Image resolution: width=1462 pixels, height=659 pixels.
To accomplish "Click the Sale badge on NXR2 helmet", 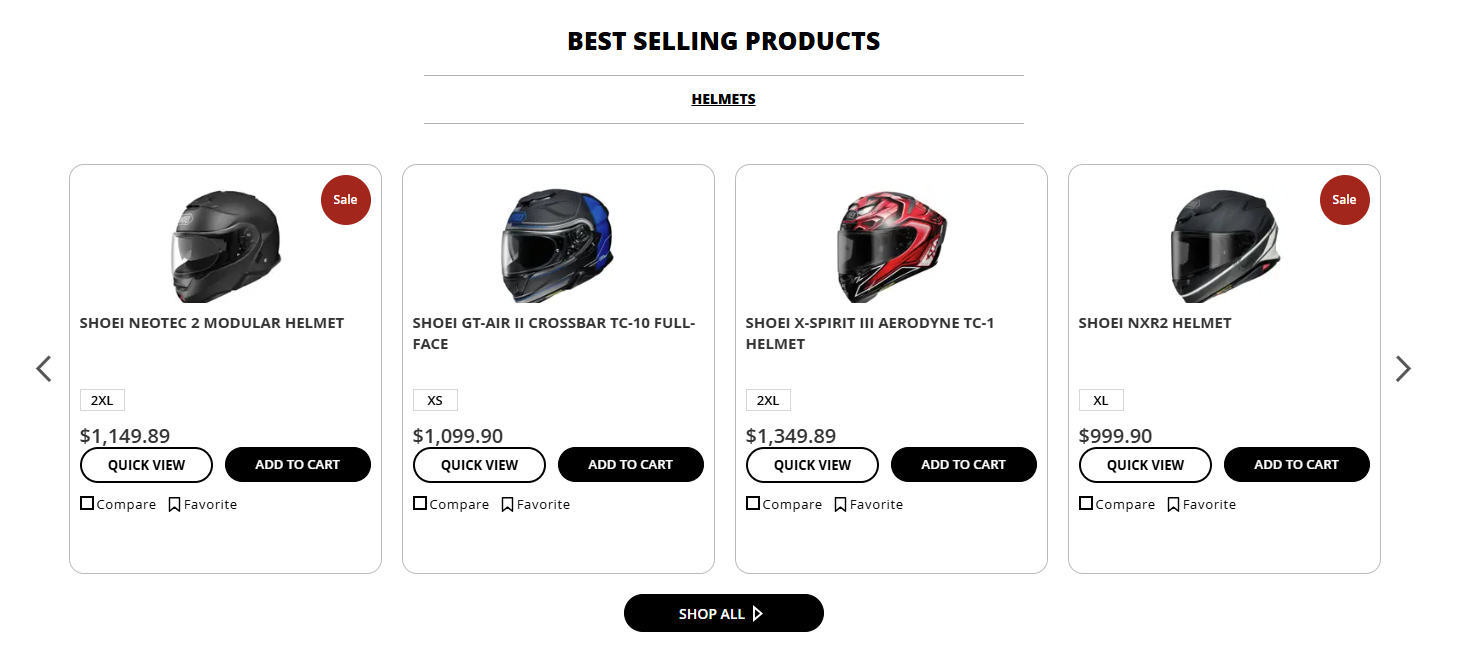I will pos(1344,200).
